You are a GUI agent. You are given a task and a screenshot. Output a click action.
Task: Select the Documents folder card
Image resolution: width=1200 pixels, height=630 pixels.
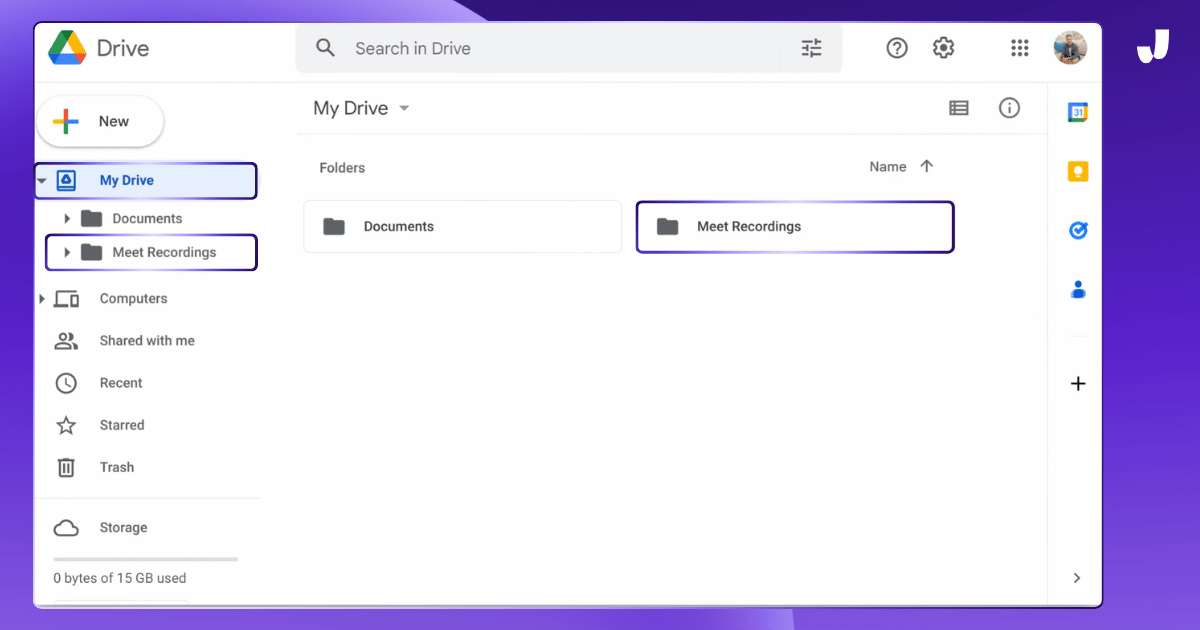tap(463, 227)
